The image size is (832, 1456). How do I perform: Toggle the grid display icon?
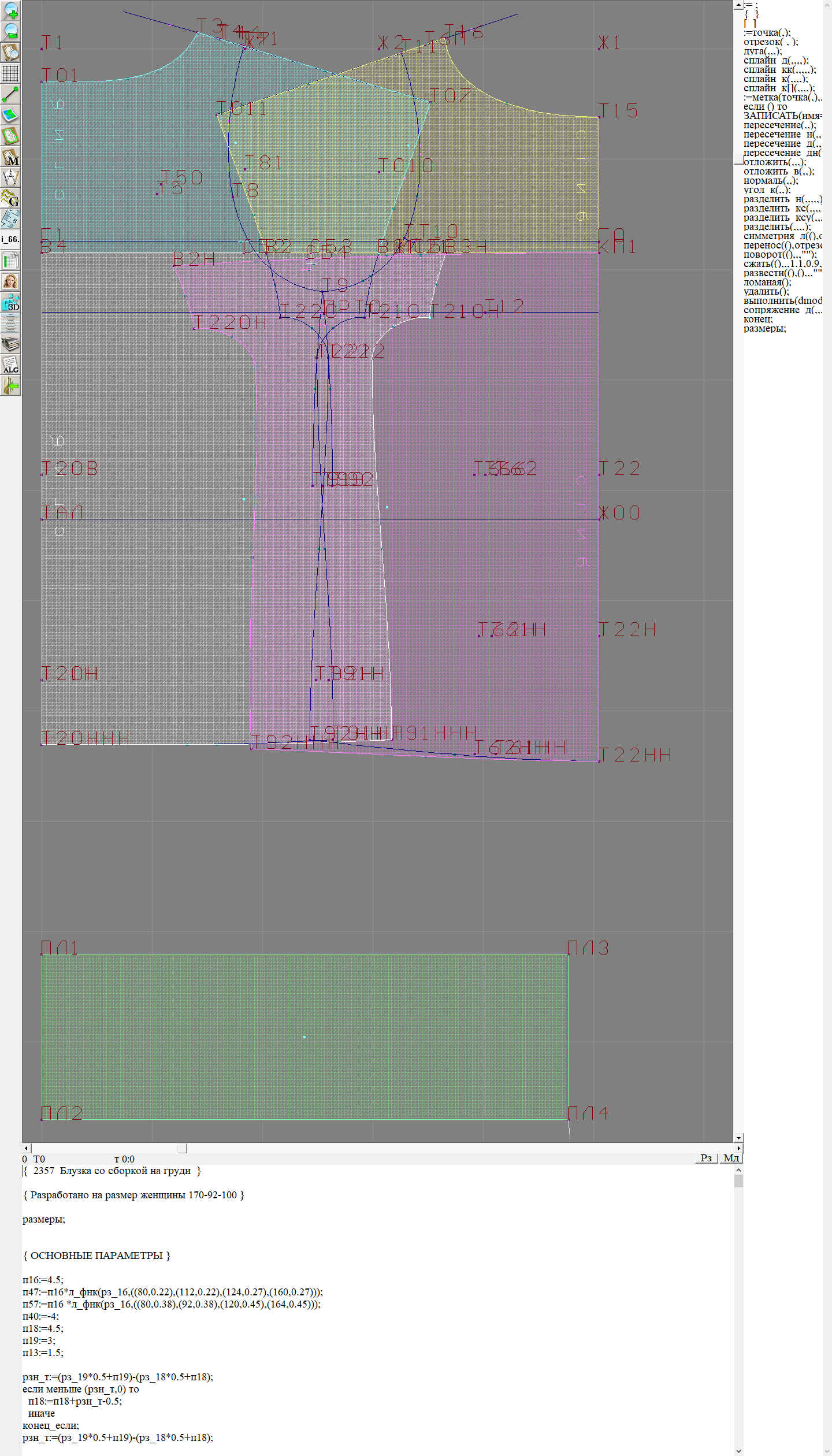[10, 73]
